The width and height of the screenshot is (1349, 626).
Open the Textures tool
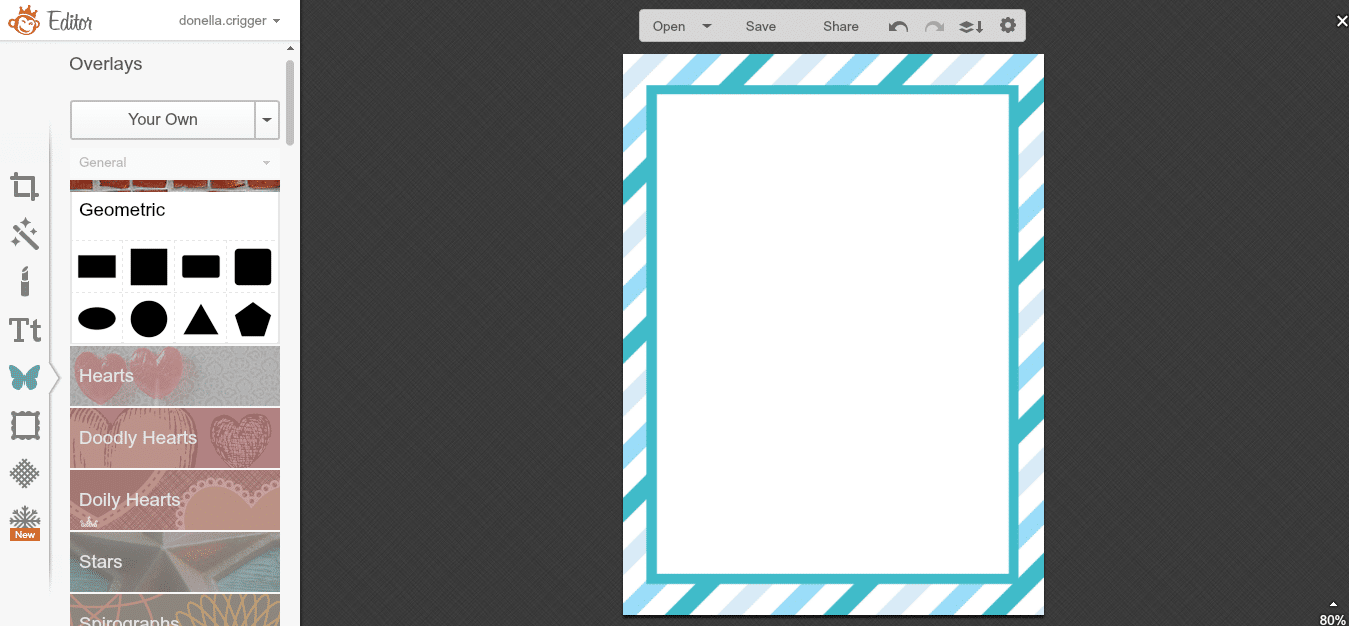(x=25, y=473)
